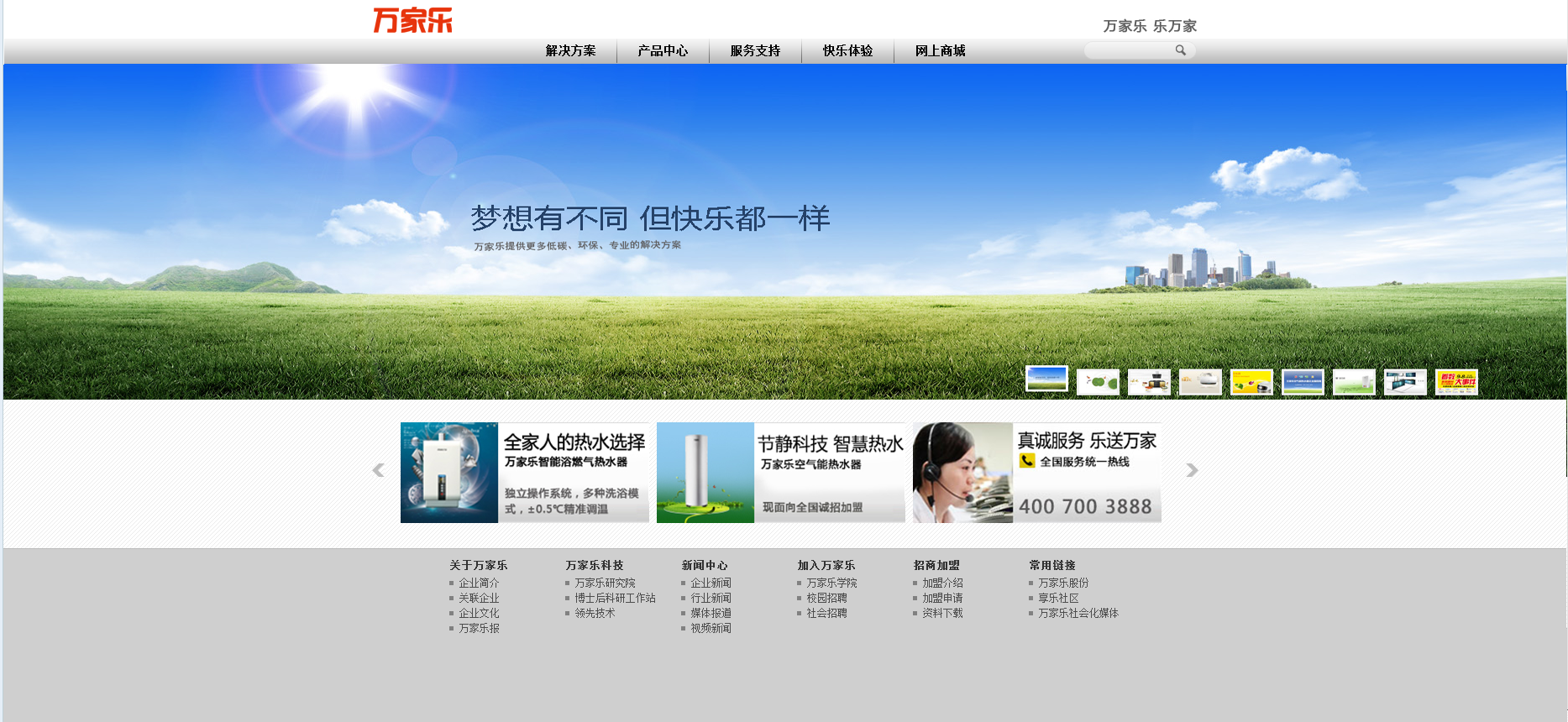Image resolution: width=1568 pixels, height=722 pixels.
Task: Click the 关于万家乐 footer heading
Action: pos(478,565)
